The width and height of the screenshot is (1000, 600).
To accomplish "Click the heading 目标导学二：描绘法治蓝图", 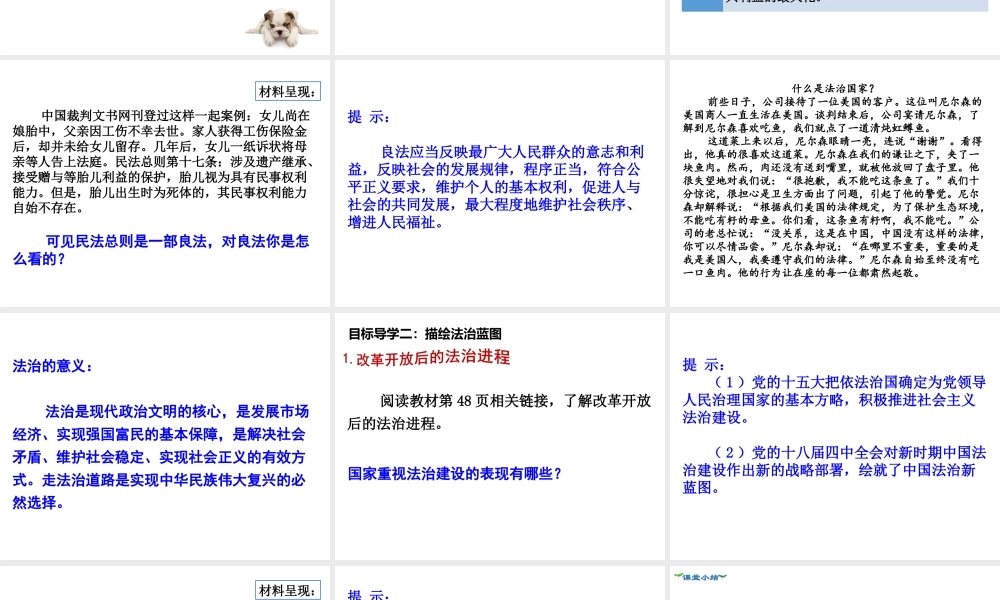I will pyautogui.click(x=425, y=334).
